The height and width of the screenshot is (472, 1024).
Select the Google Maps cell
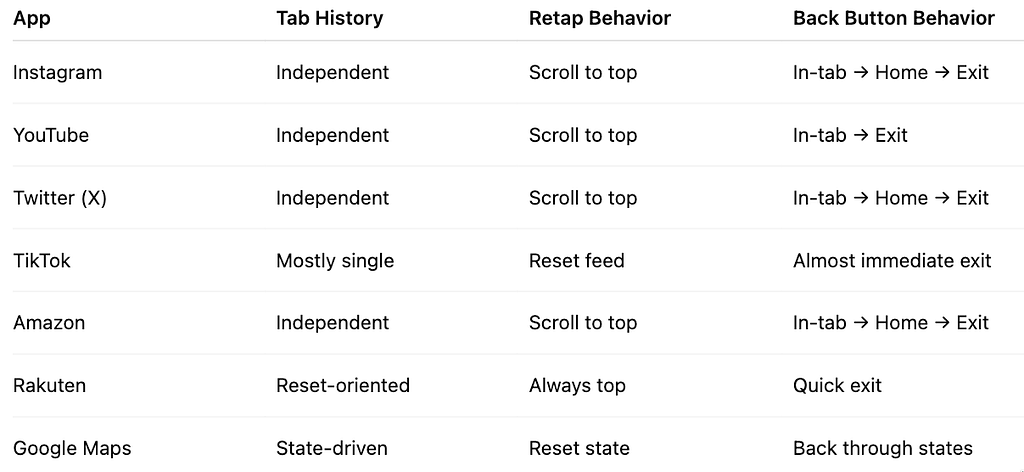(x=72, y=448)
